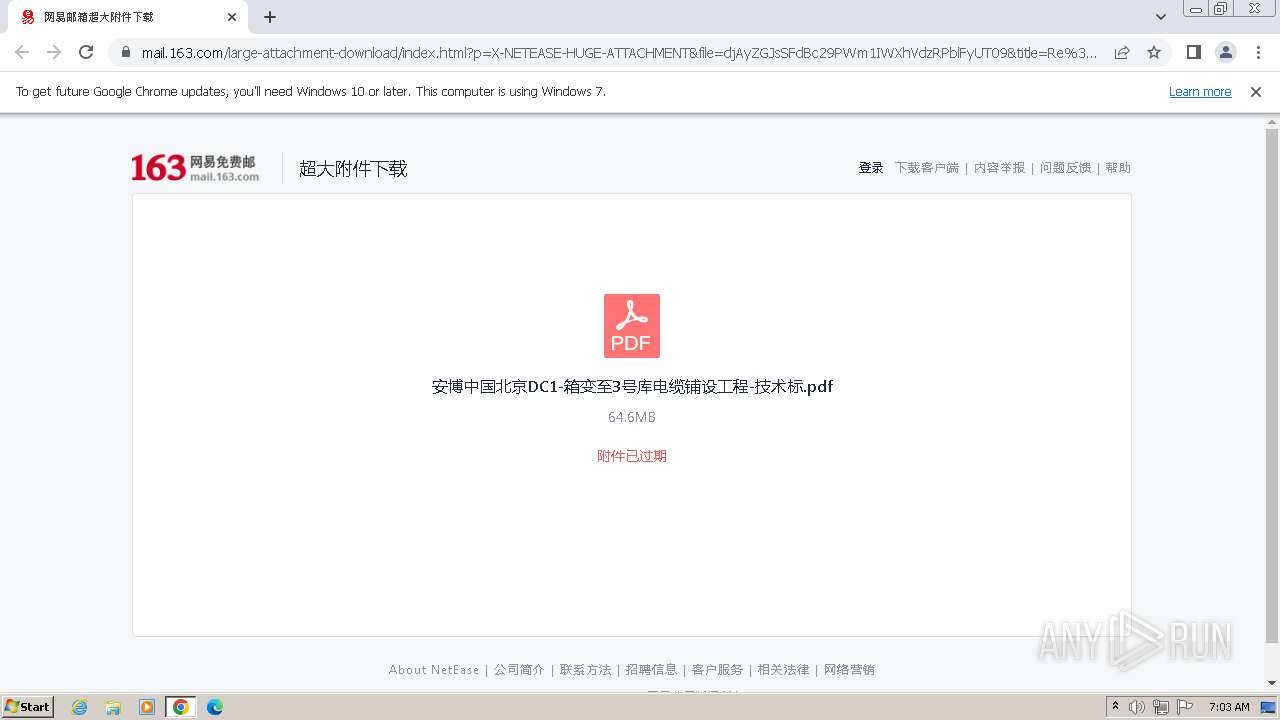Open File Explorer from taskbar
Viewport: 1280px width, 720px height.
tap(113, 707)
